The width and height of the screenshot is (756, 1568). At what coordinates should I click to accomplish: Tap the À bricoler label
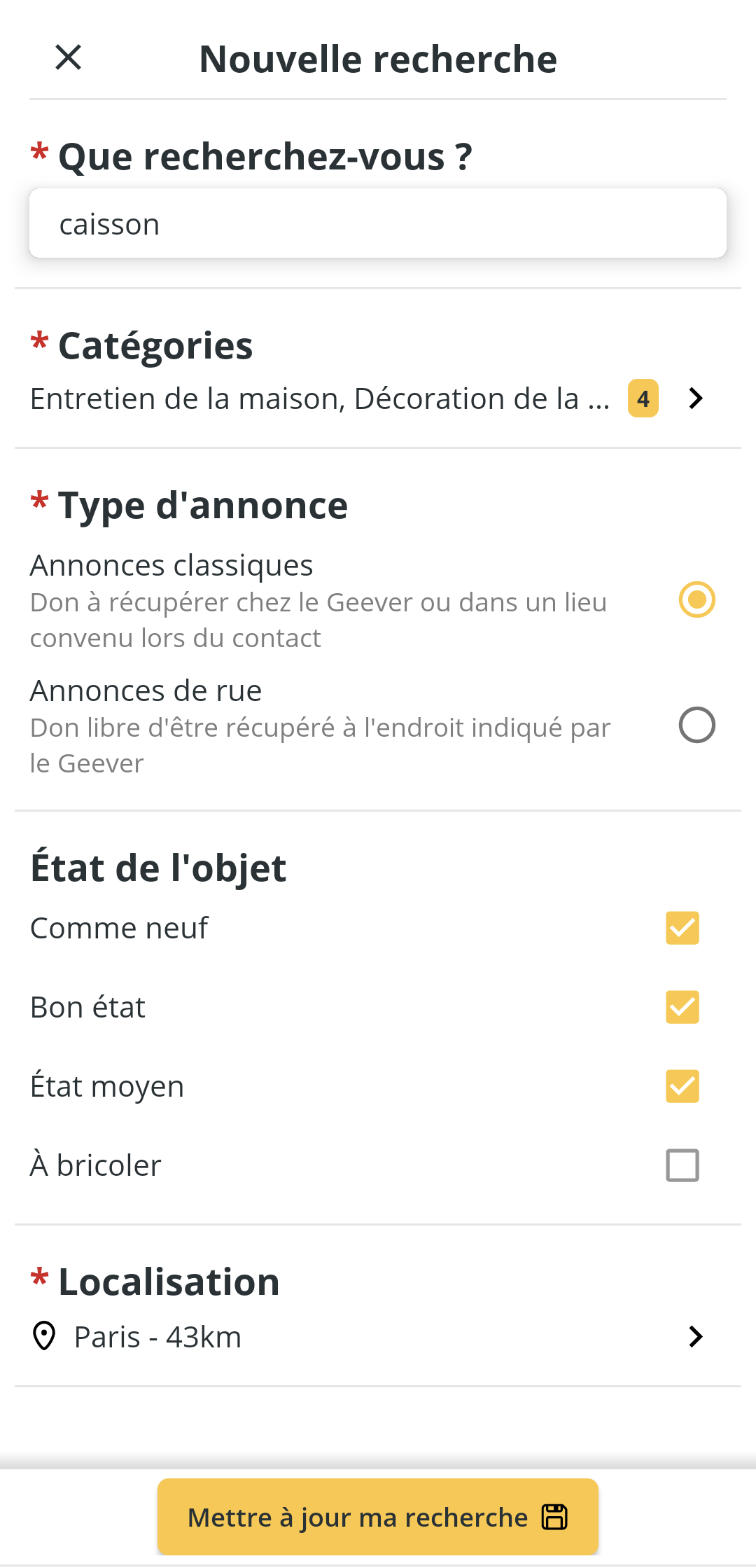(x=96, y=1165)
